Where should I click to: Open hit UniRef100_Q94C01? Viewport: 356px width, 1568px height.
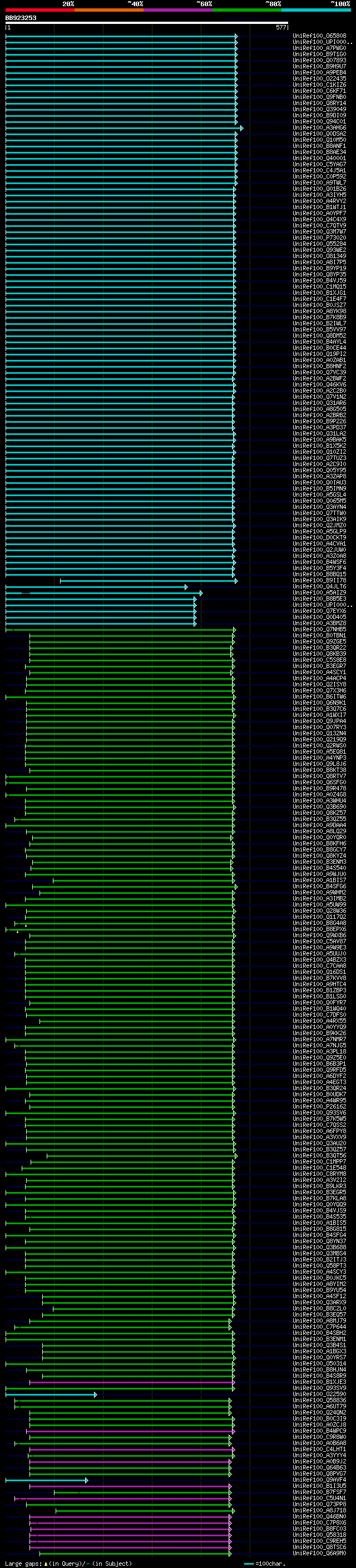point(319,122)
